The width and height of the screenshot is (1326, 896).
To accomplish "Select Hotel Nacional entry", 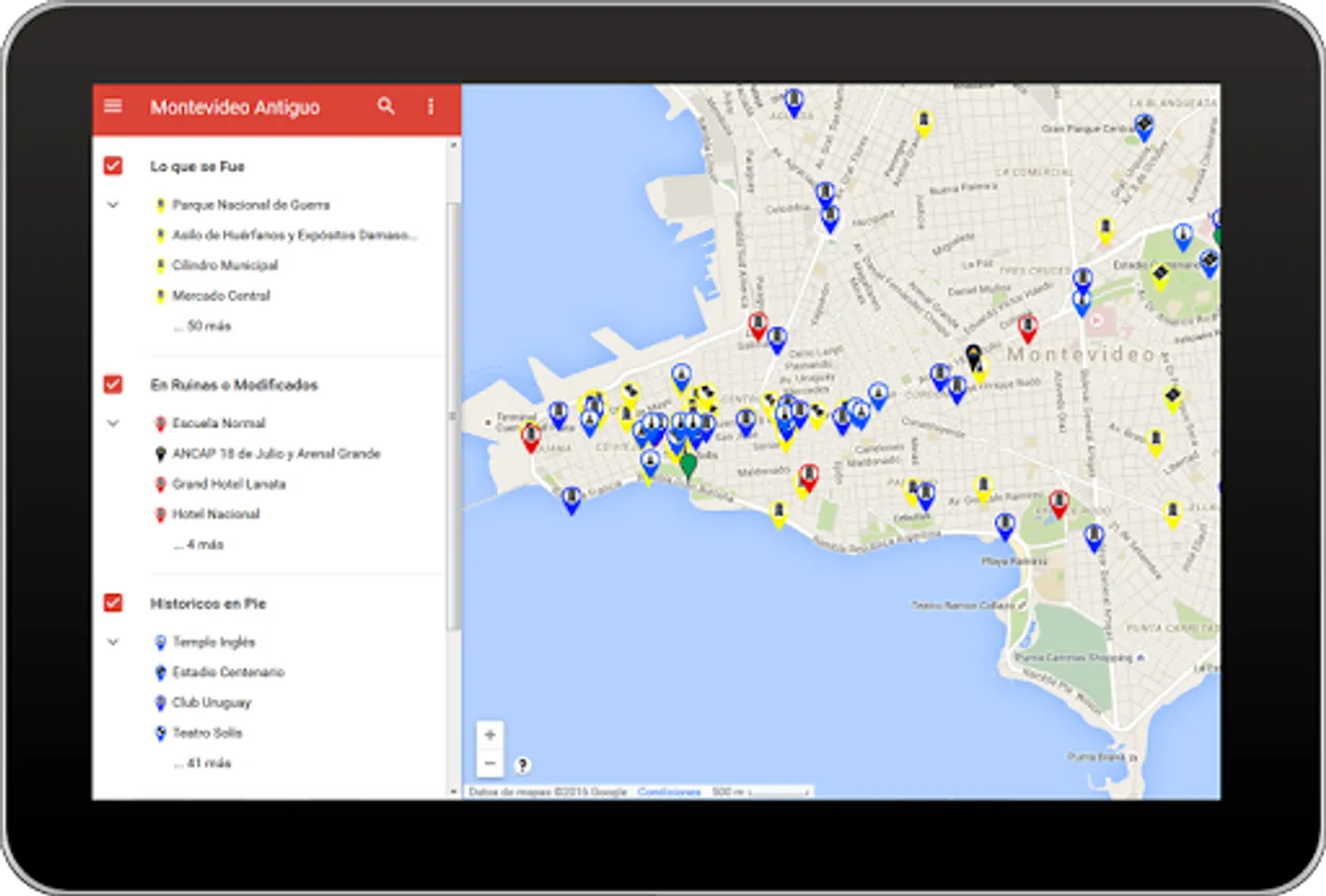I will tap(216, 514).
